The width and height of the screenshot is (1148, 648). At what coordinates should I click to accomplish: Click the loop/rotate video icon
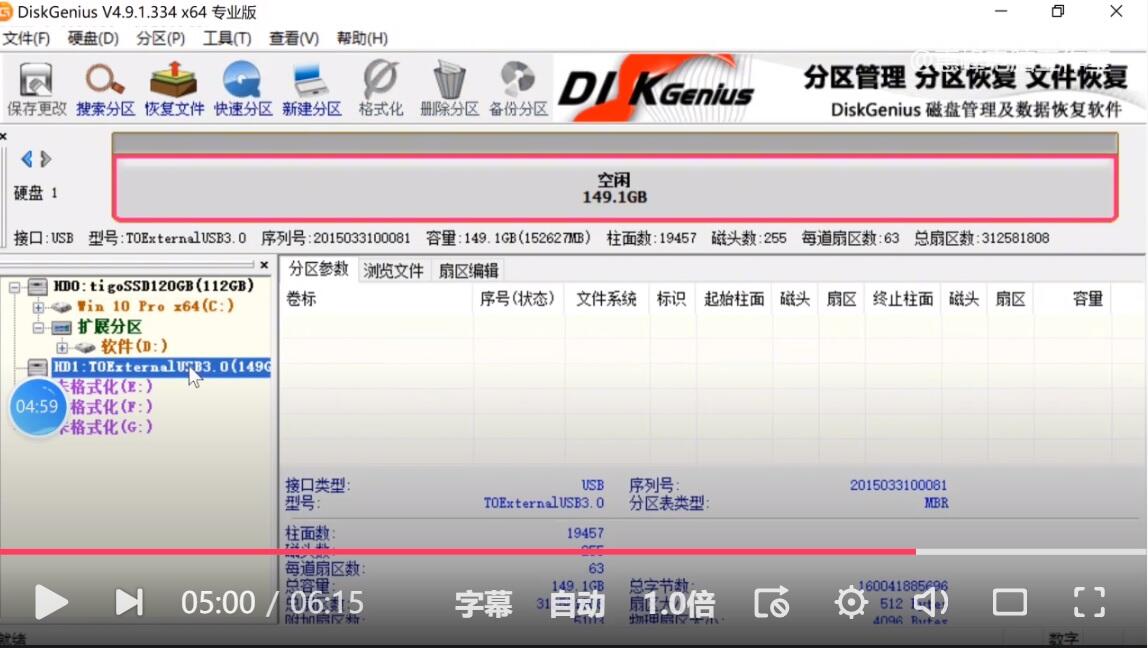[772, 603]
